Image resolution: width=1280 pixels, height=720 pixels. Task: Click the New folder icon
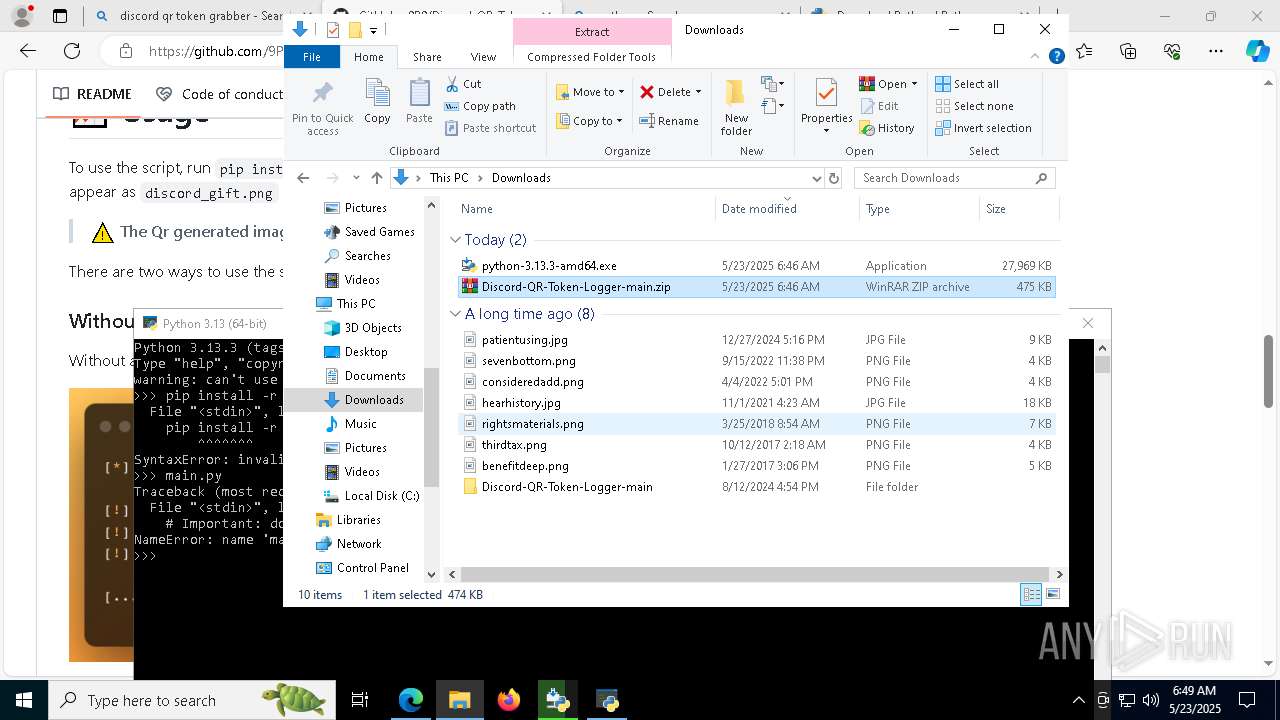pyautogui.click(x=736, y=107)
